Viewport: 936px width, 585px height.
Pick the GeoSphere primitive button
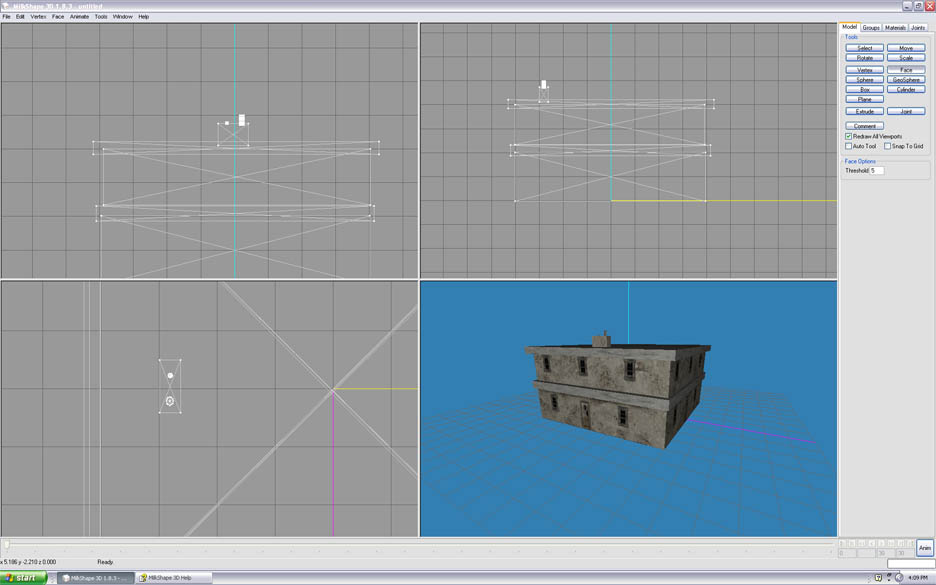tap(906, 79)
